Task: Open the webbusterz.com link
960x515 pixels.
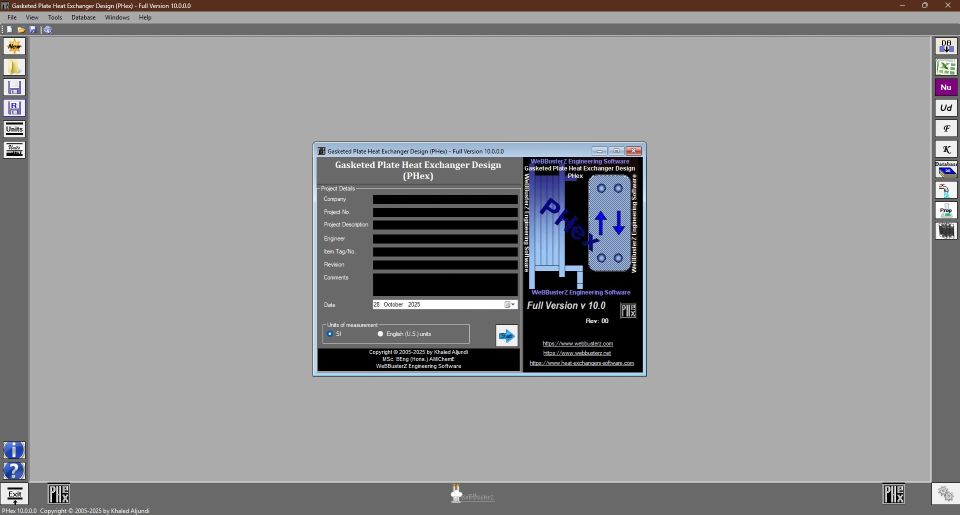Action: 578,344
